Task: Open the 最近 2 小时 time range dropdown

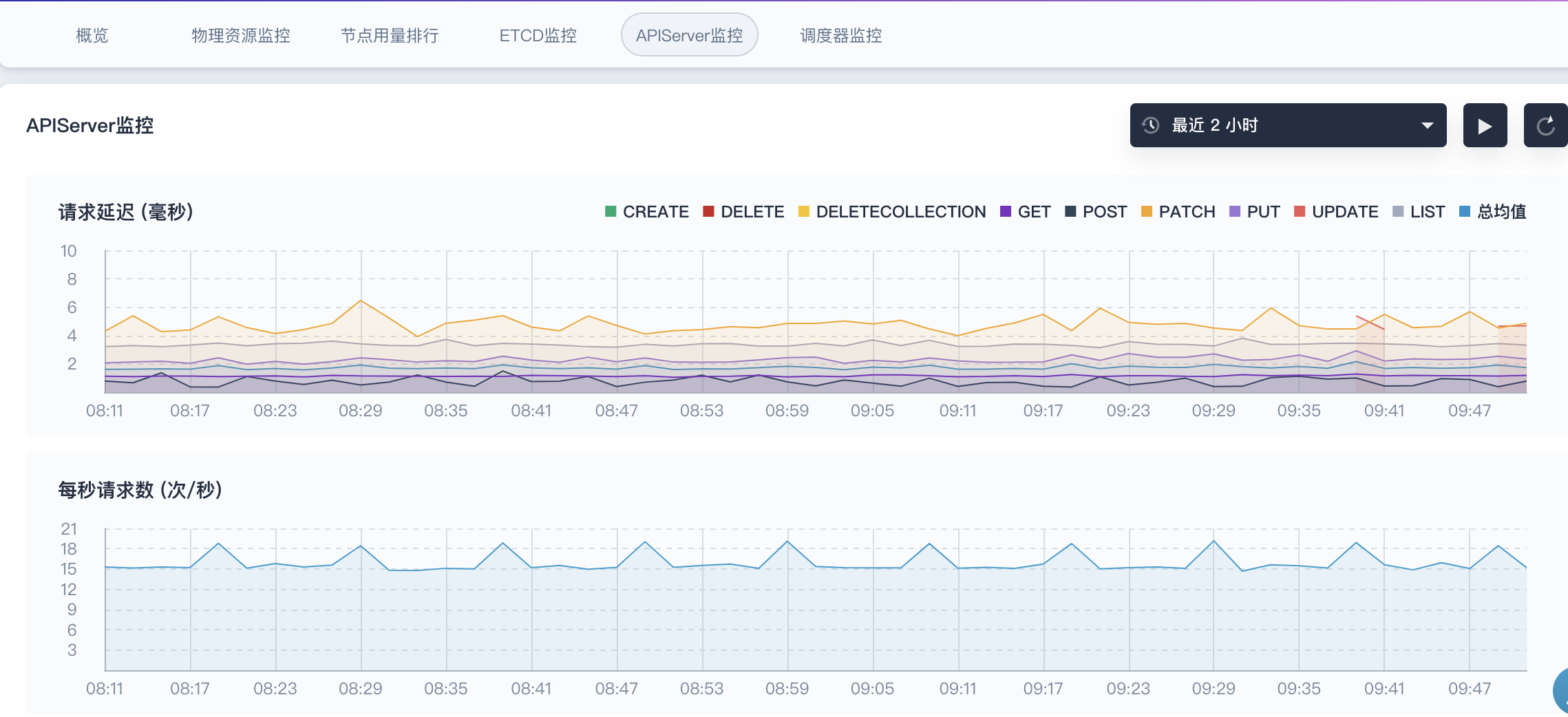Action: pyautogui.click(x=1288, y=125)
